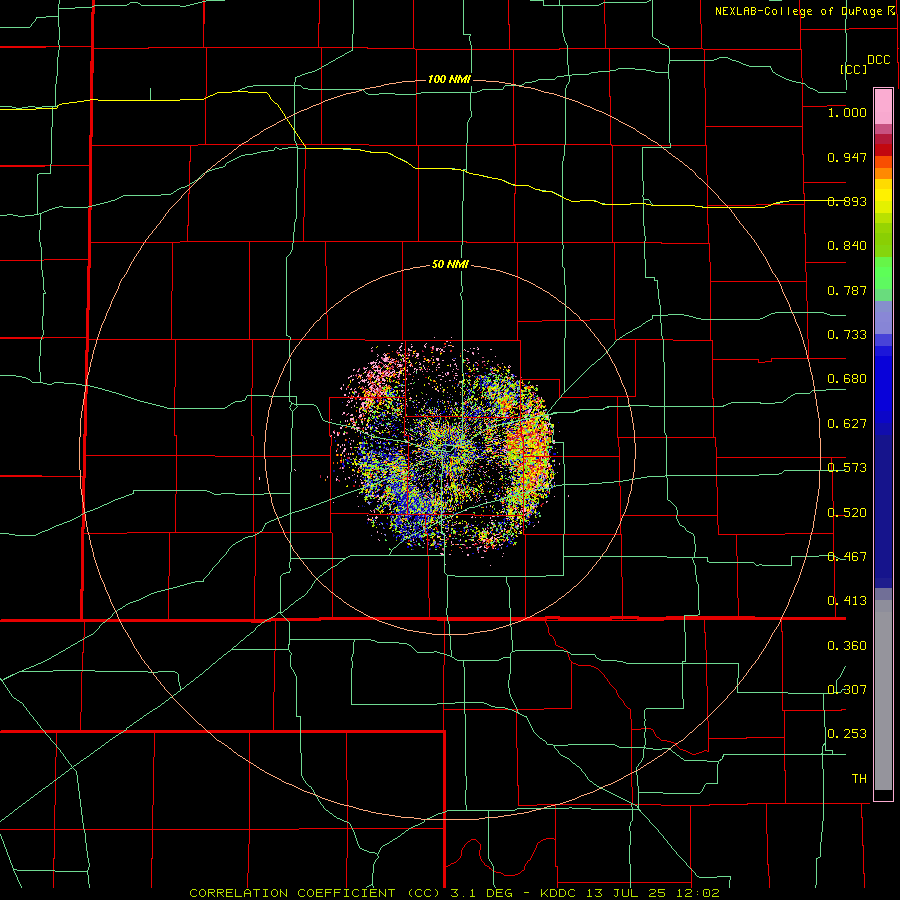Screen dimensions: 900x900
Task: Click the pink top segment of the colorbar
Action: coord(883,107)
